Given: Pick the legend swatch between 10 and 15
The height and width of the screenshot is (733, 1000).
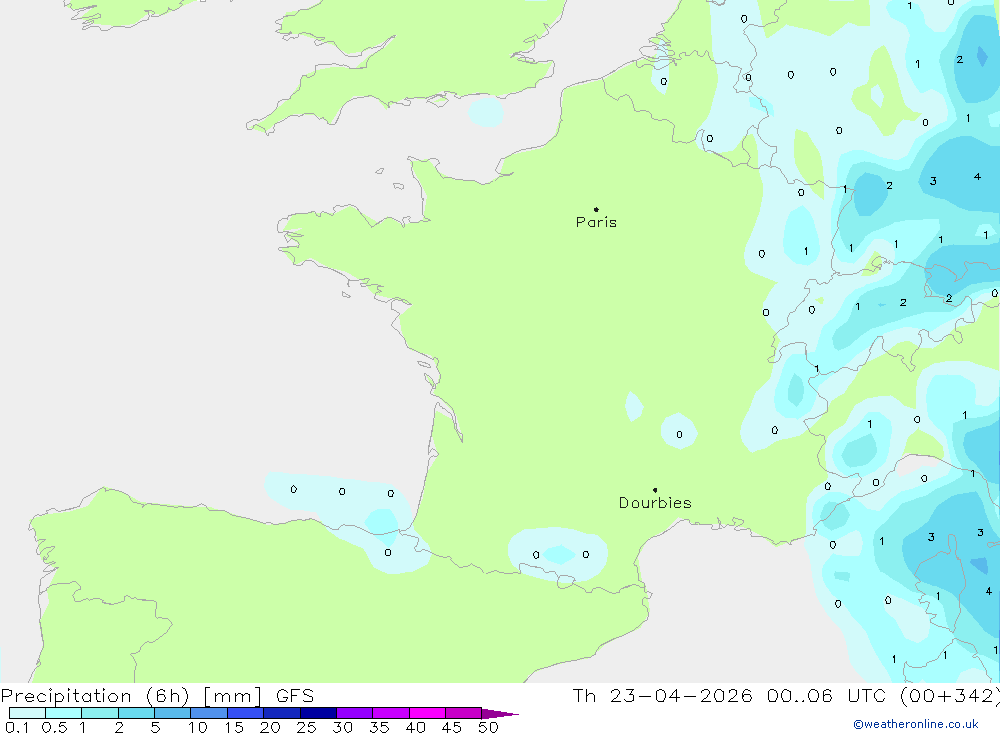Looking at the screenshot, I should (x=209, y=713).
